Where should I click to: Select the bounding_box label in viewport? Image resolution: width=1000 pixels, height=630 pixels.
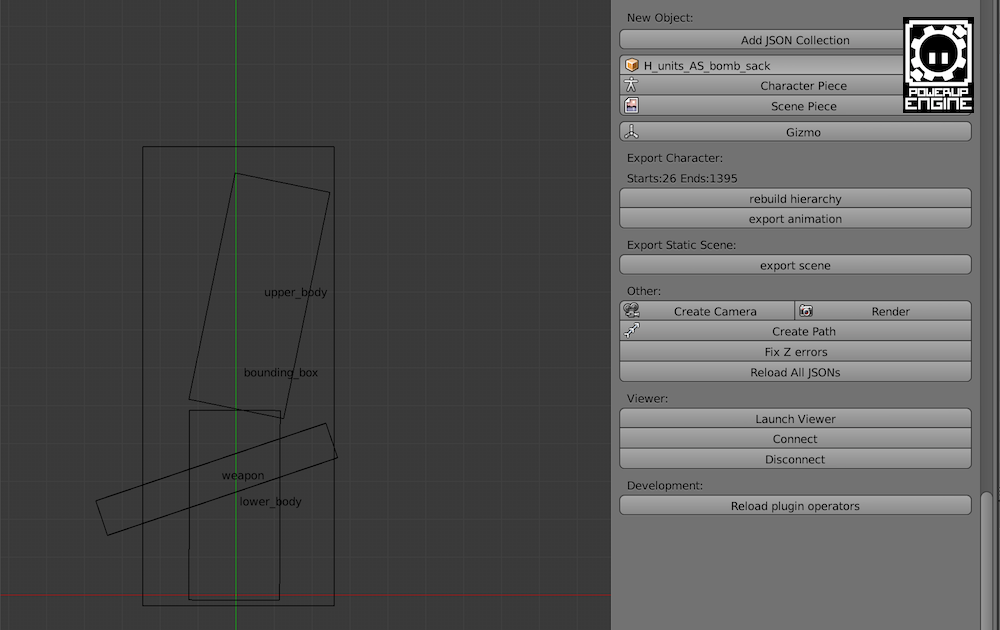click(281, 372)
